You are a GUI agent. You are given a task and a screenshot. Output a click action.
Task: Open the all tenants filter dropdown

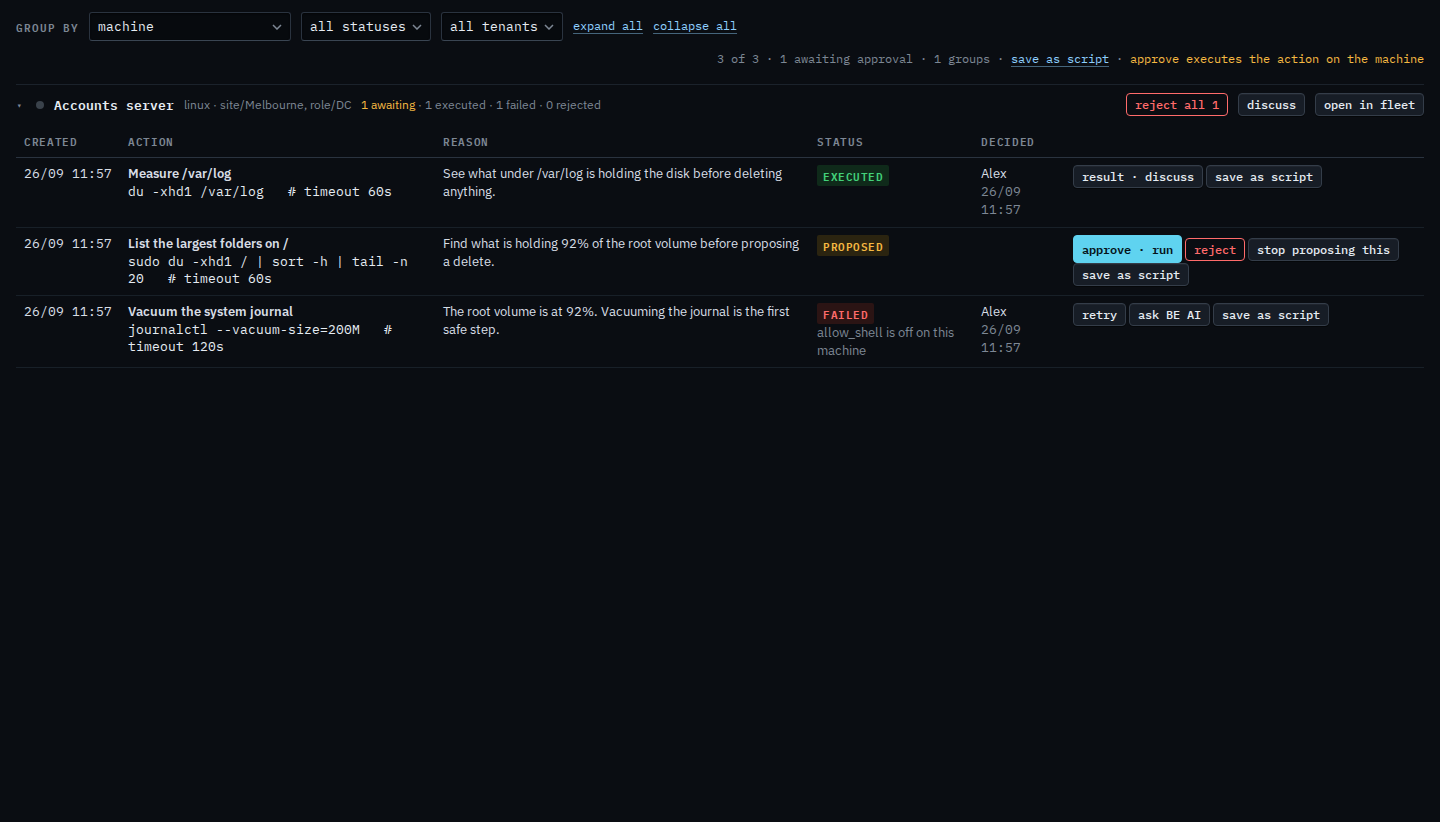(502, 27)
